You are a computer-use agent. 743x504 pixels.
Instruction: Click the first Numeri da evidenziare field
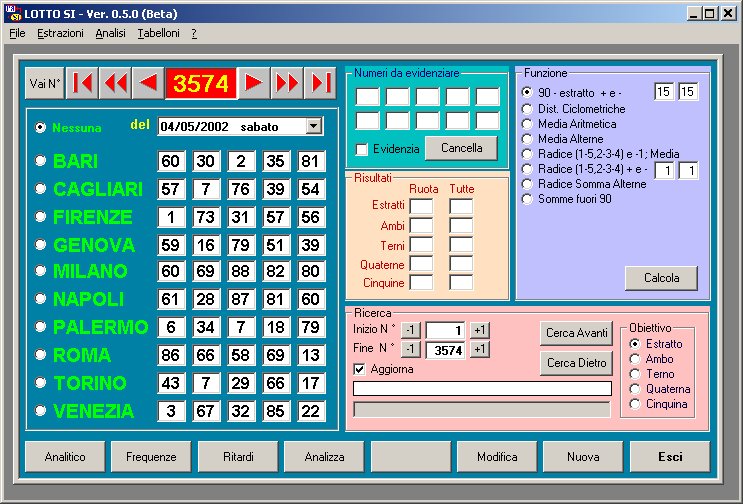tap(368, 97)
